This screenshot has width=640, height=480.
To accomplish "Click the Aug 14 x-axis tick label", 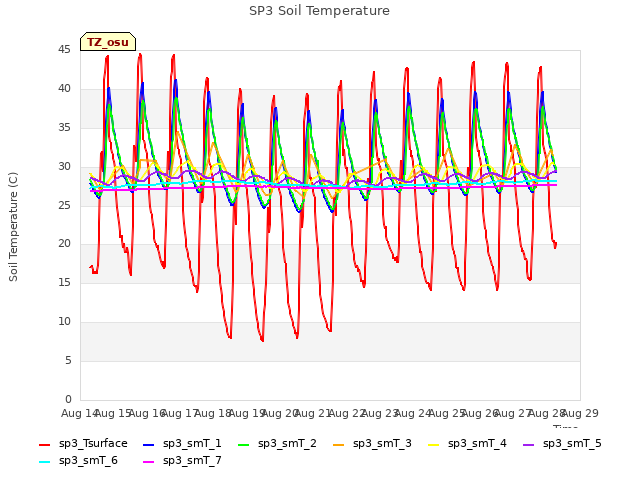I will [x=79, y=413].
